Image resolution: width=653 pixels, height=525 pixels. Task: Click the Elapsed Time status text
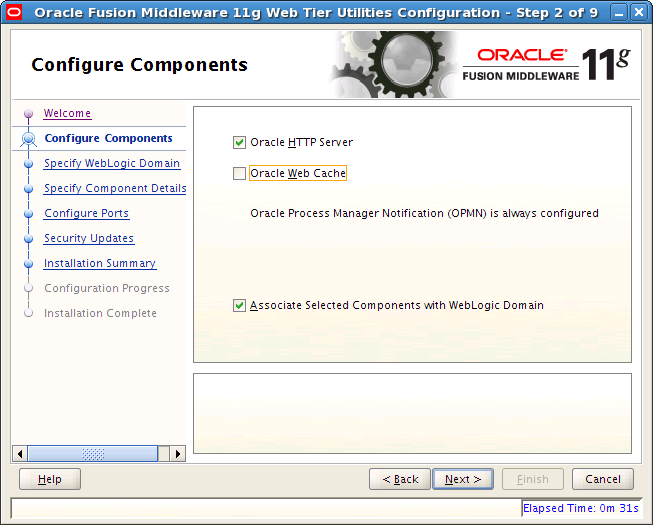(581, 508)
